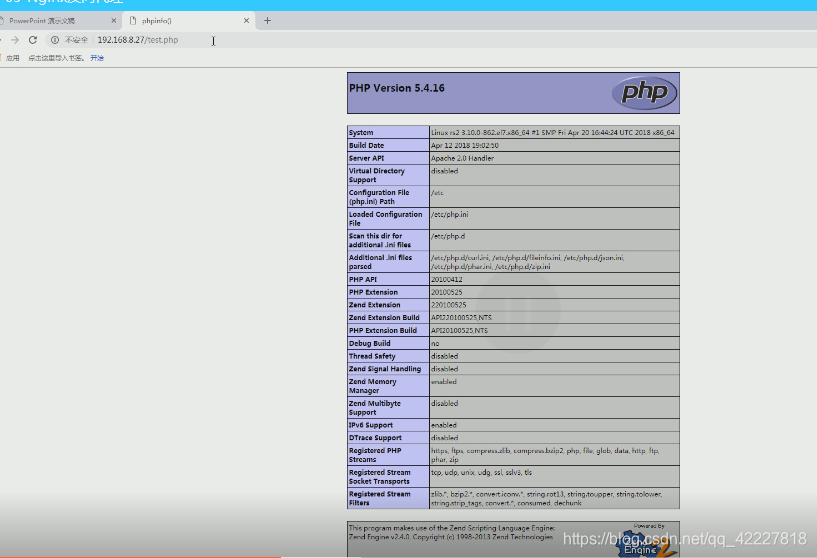Image resolution: width=817 pixels, height=558 pixels.
Task: Click 'tcp, udp, unix, udg, ssl, sslv3, tls' value
Action: tap(481, 473)
